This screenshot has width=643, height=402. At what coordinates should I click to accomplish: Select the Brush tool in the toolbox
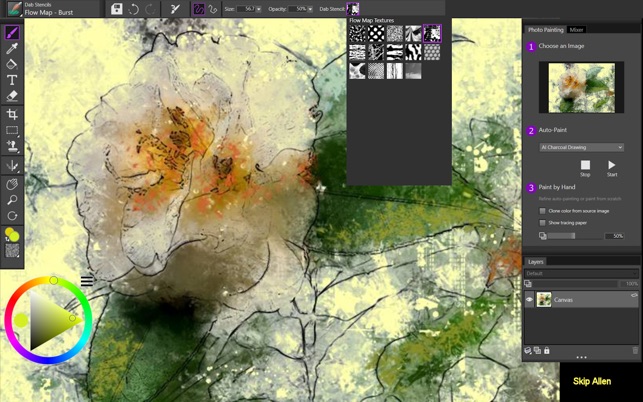click(12, 33)
